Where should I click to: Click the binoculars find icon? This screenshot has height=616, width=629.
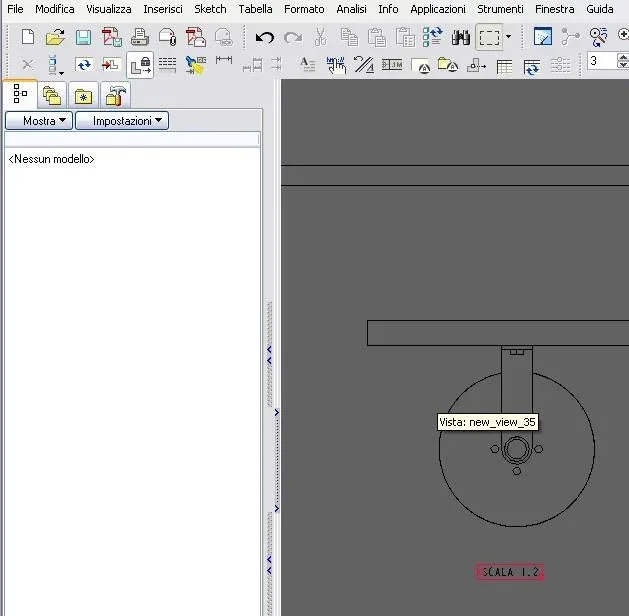[x=461, y=38]
